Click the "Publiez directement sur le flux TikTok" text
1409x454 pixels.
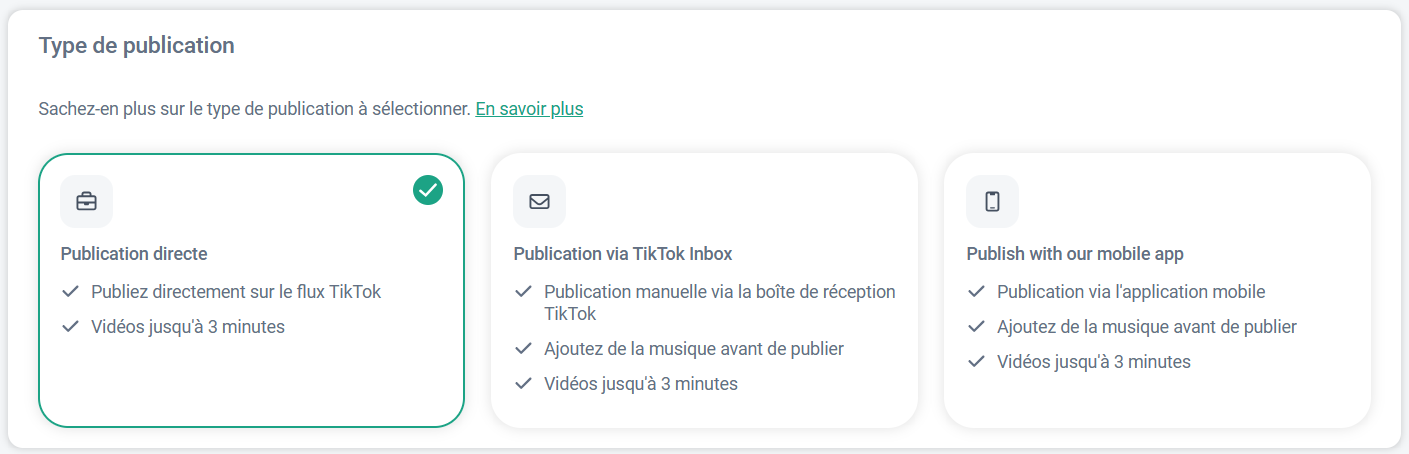click(236, 292)
